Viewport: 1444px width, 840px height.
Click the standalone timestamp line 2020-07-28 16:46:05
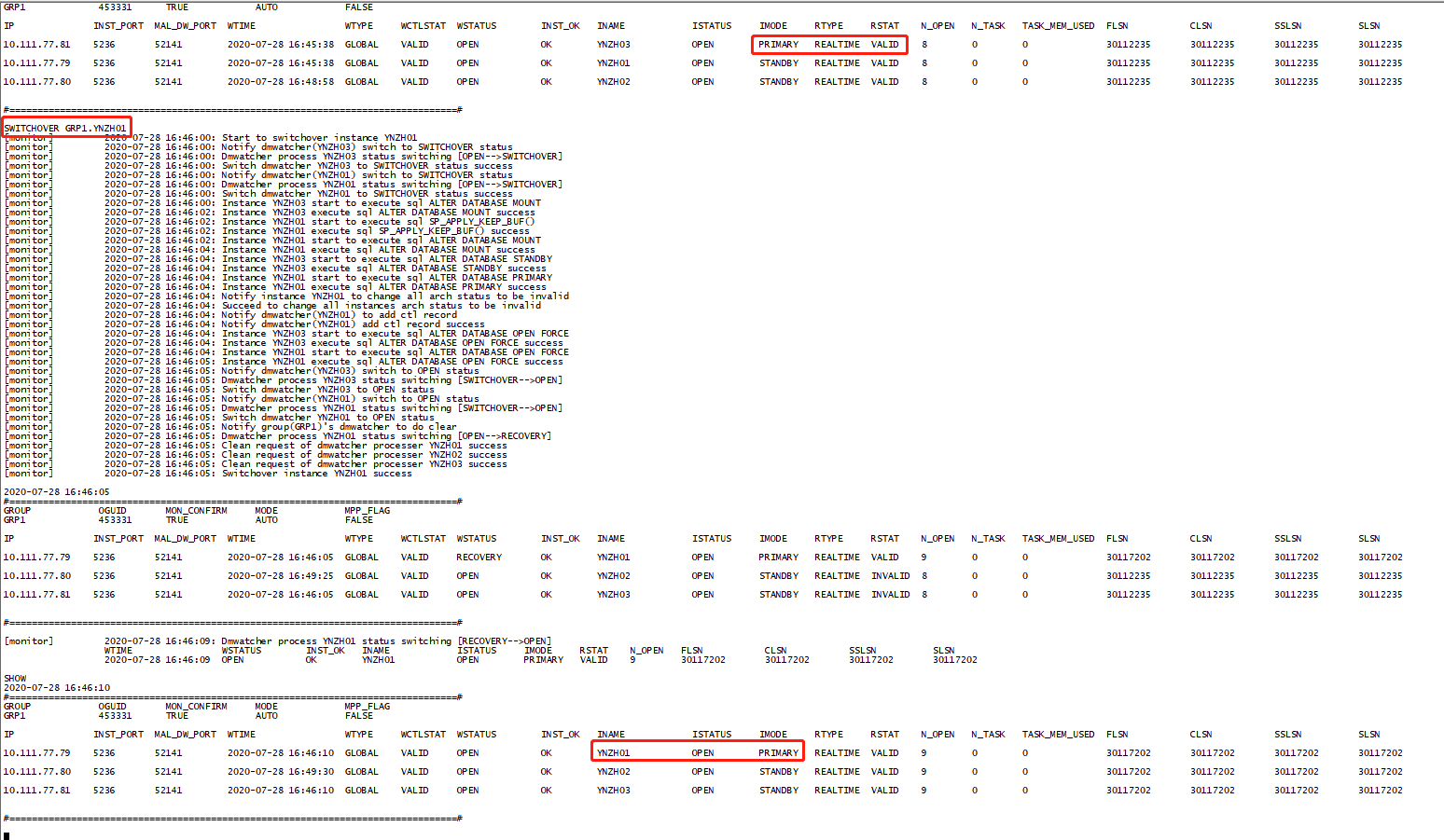57,492
